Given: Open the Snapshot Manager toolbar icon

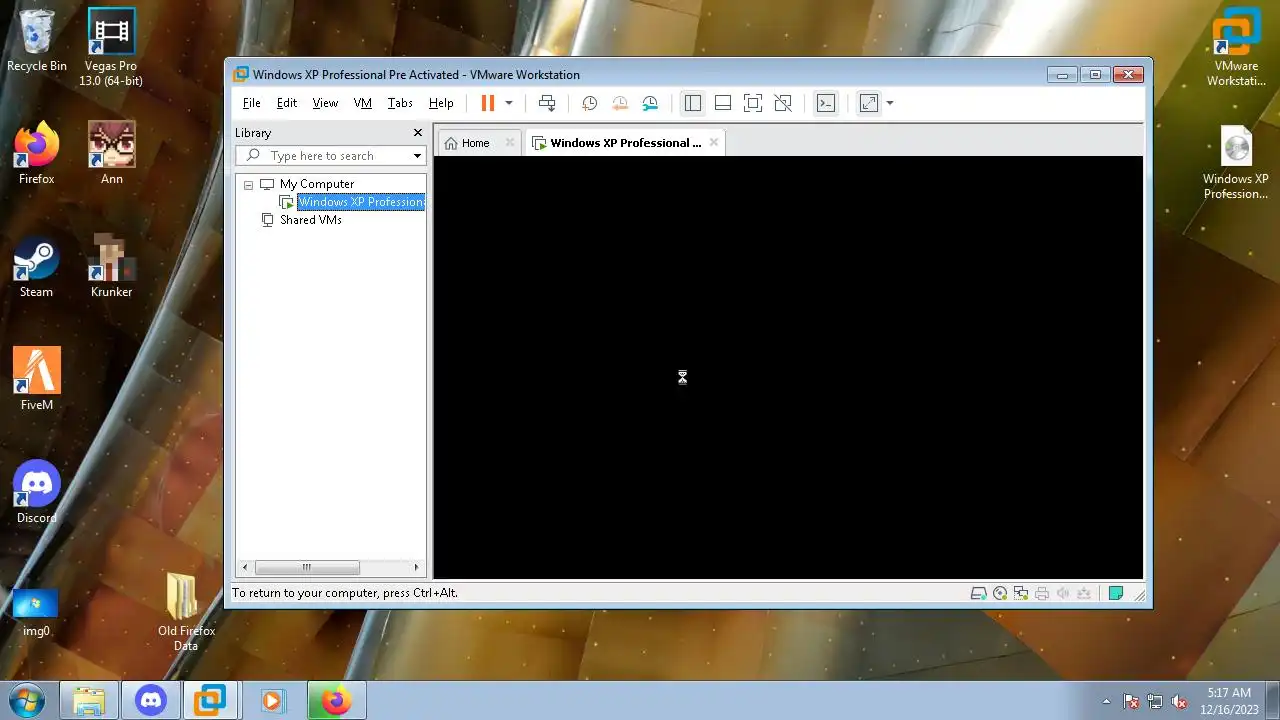Looking at the screenshot, I should pos(651,103).
